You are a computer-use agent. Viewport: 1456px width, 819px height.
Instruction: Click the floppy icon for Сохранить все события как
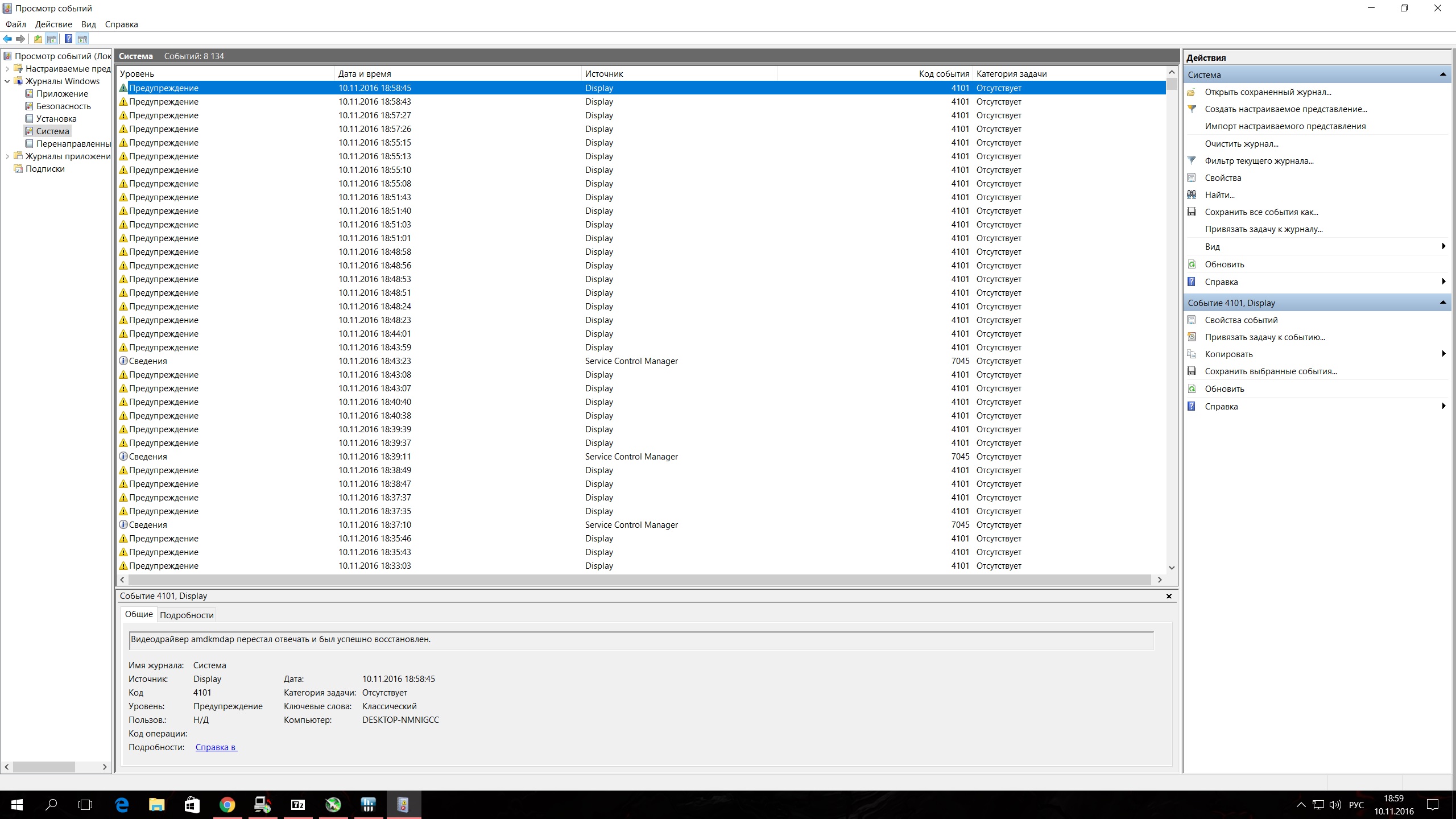1192,212
